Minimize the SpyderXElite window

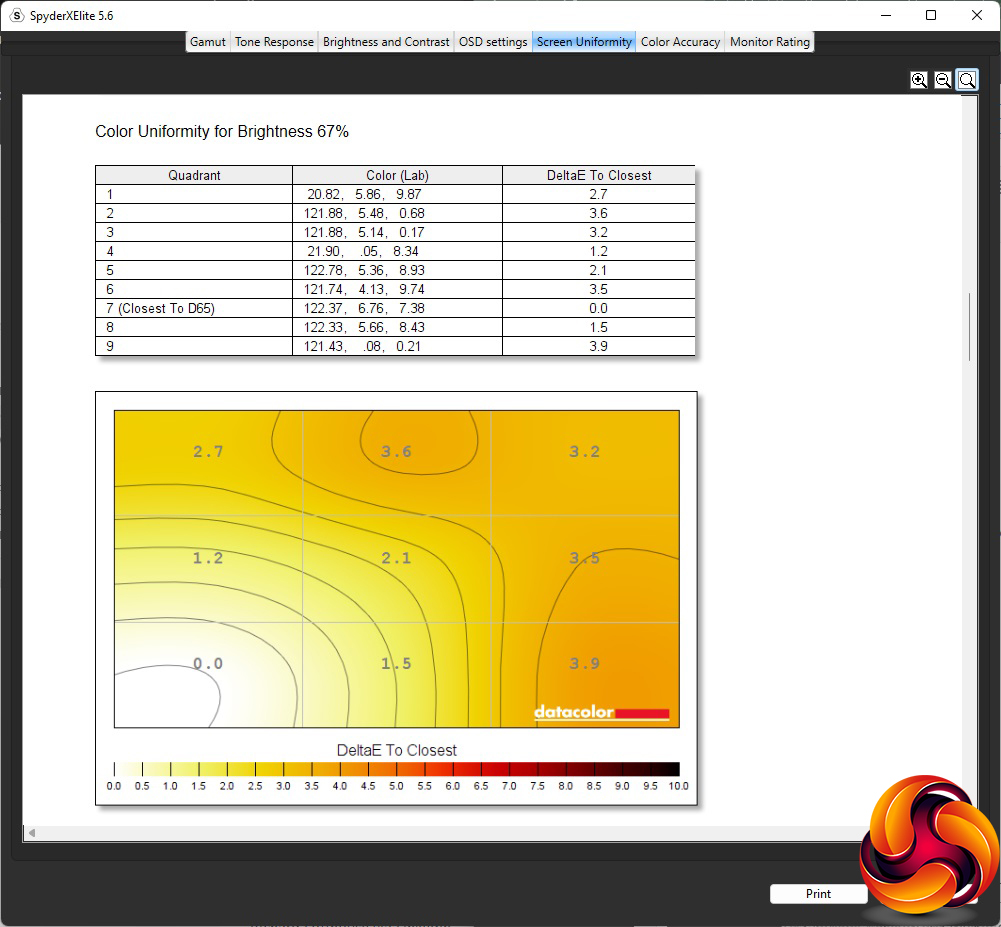(885, 15)
